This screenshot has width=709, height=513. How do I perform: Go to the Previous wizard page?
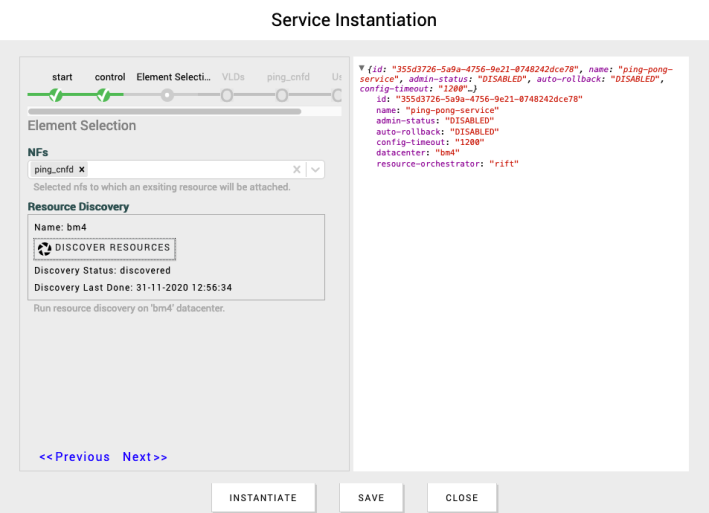click(x=74, y=457)
